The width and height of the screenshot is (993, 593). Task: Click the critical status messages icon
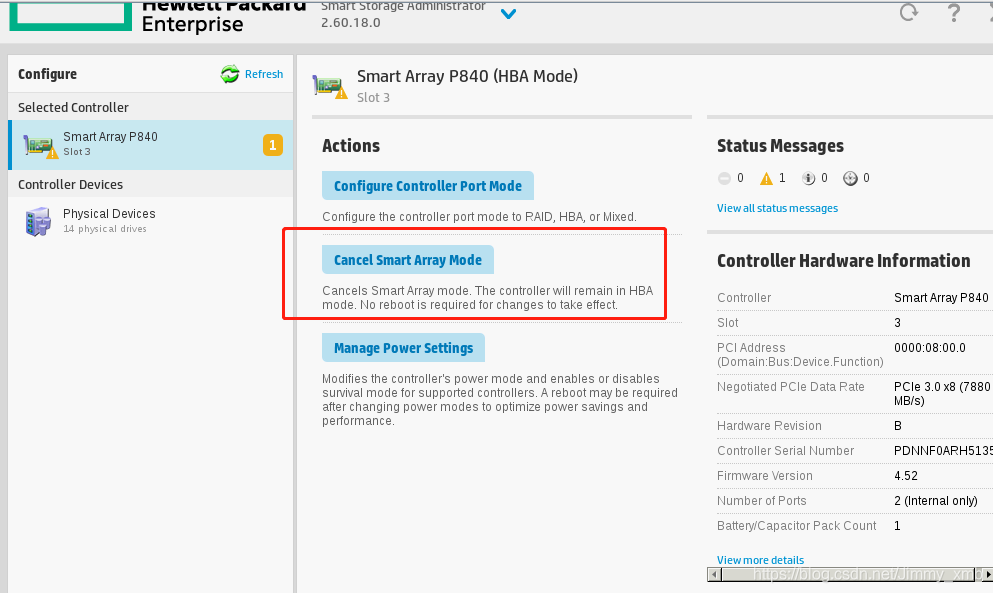click(x=724, y=179)
